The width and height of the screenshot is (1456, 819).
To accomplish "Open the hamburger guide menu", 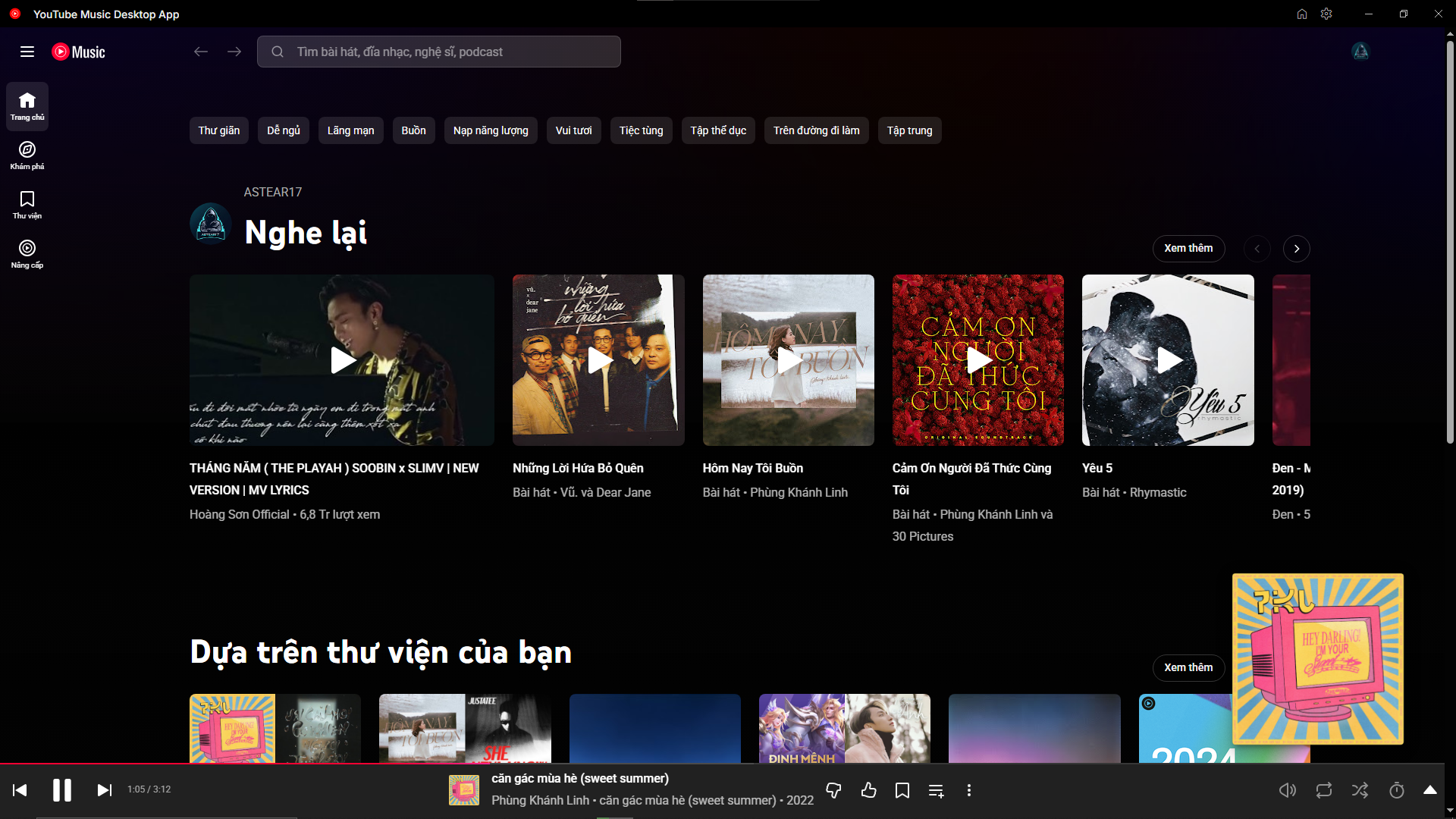I will (27, 52).
